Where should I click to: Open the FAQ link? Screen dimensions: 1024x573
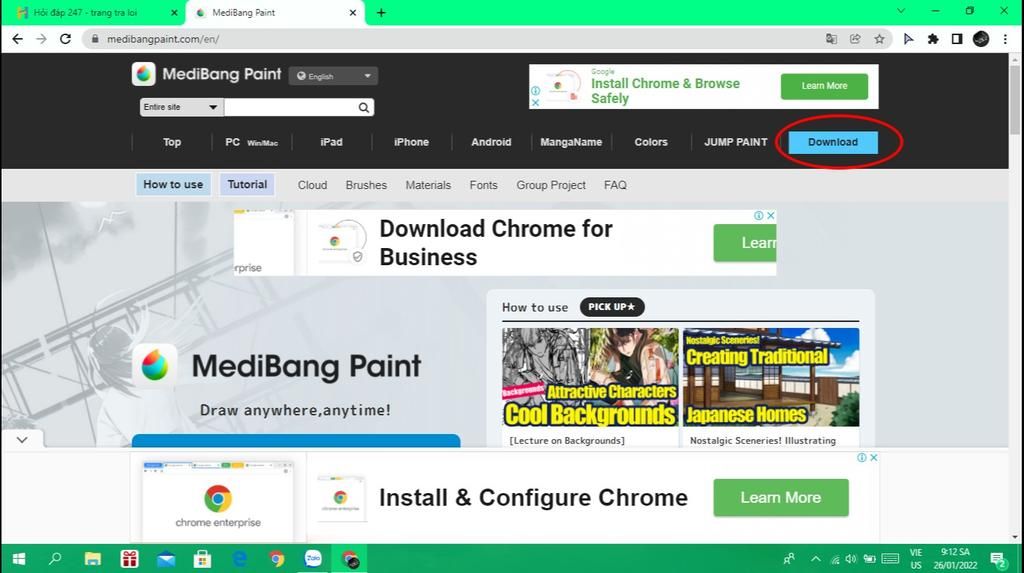click(615, 185)
